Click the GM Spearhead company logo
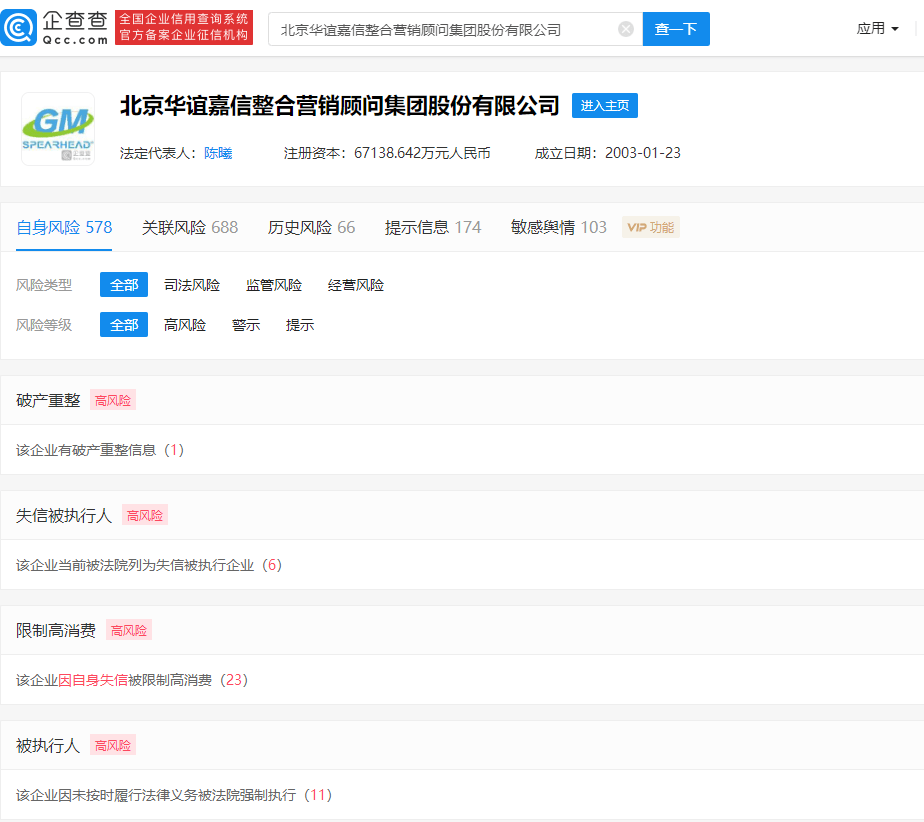This screenshot has width=924, height=822. 57,129
